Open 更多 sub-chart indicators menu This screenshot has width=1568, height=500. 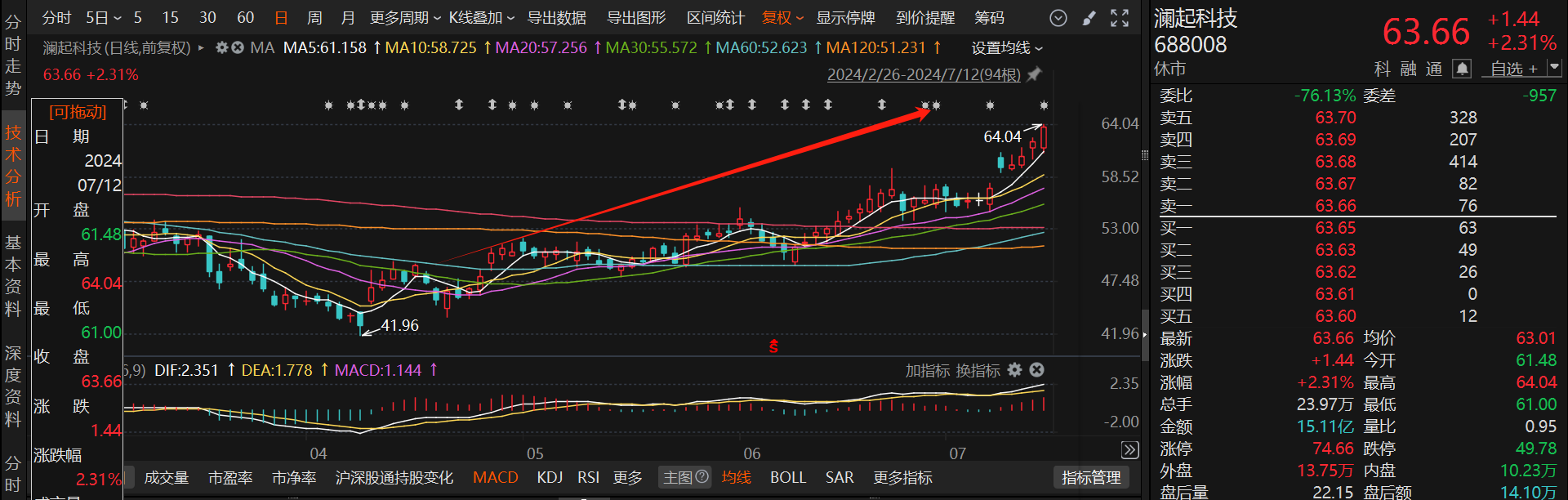(628, 477)
